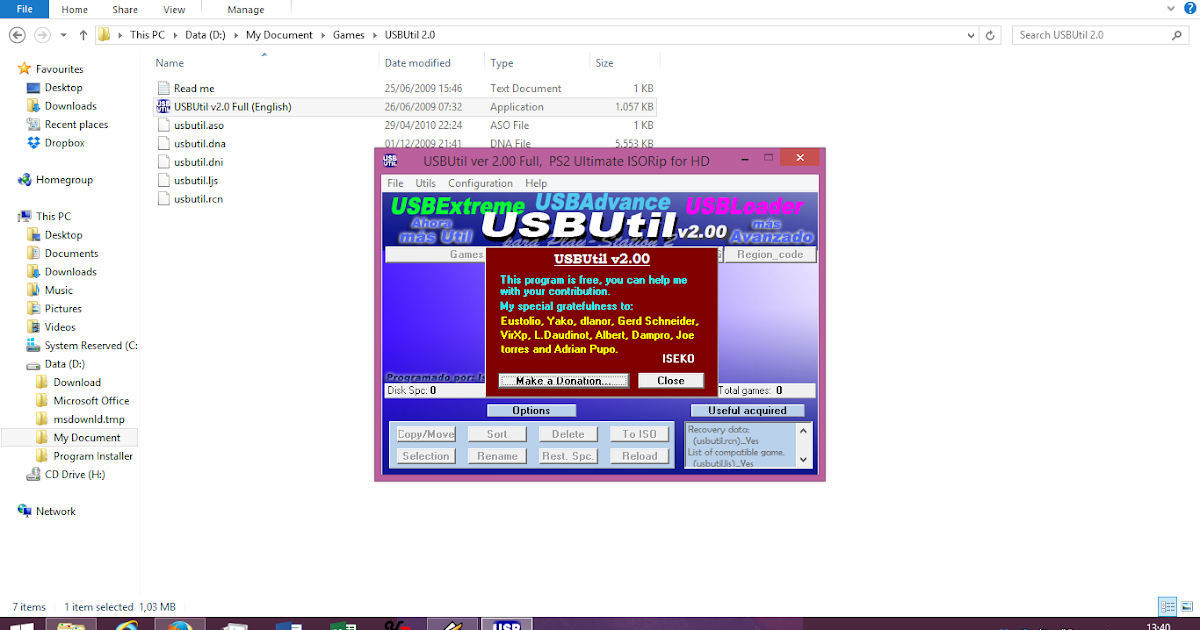Expand the ribbon with the chevron arrow
The image size is (1200, 630).
tap(1171, 9)
